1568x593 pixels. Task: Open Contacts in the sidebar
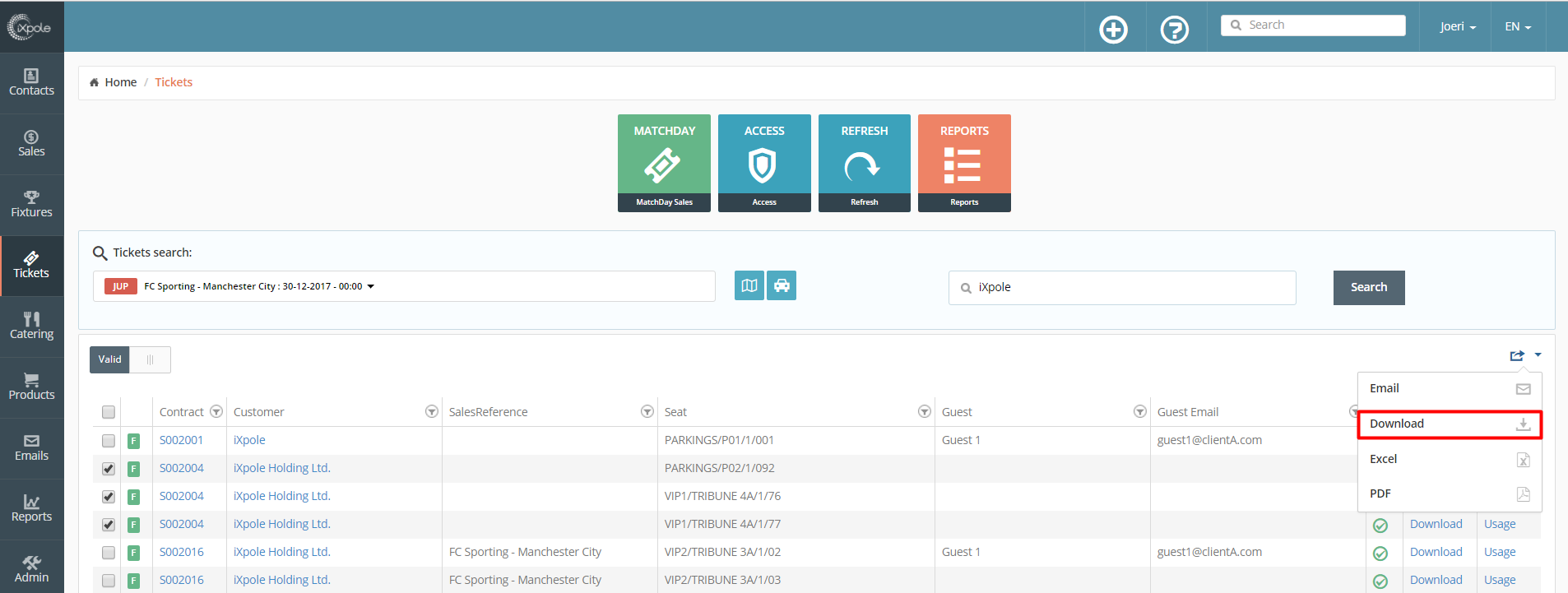tap(31, 83)
